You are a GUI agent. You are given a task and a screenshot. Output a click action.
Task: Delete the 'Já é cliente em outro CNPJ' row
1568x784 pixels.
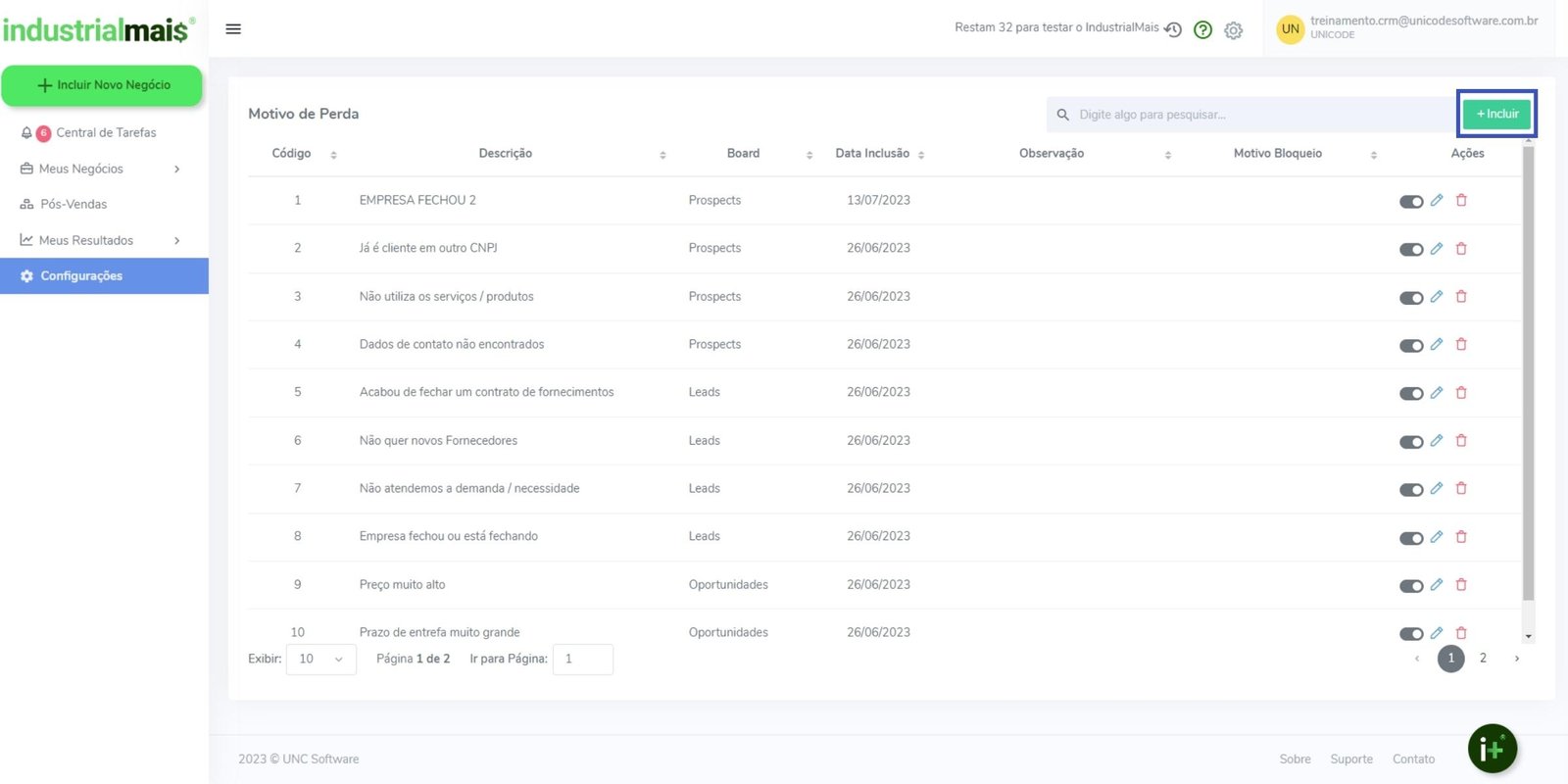[1461, 249]
